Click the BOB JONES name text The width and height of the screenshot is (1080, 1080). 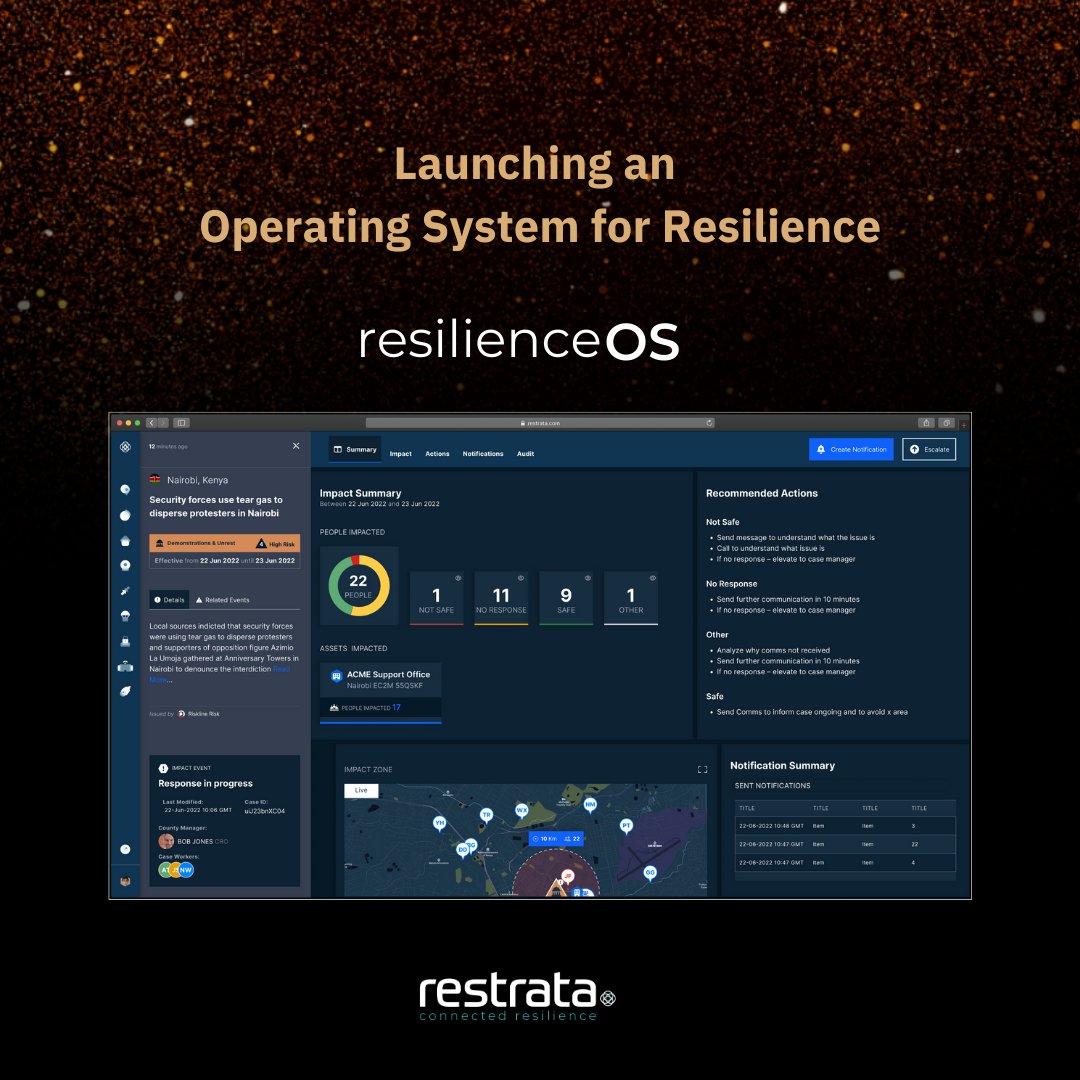(x=195, y=841)
